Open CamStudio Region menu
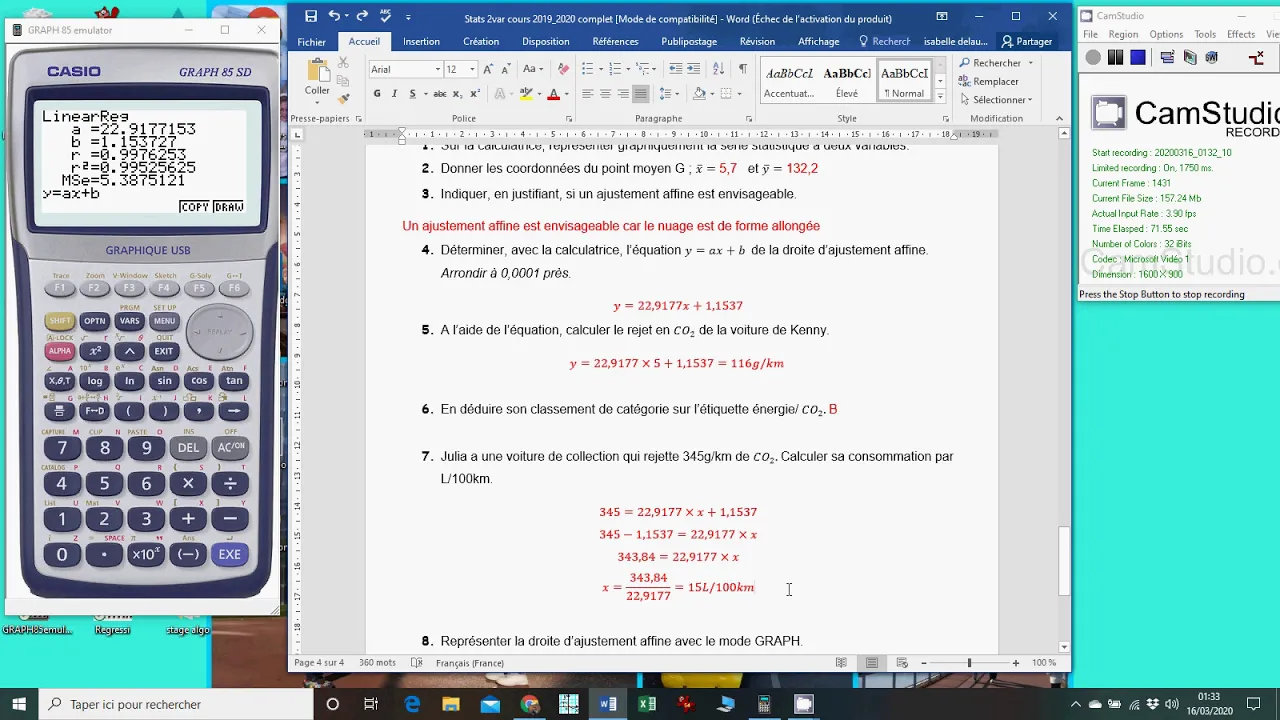 (x=1123, y=34)
